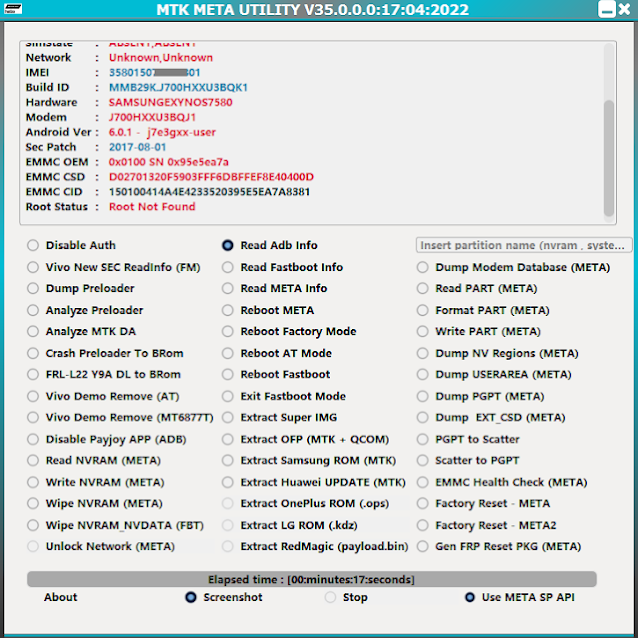Viewport: 638px width, 638px height.
Task: Click the app logo in title bar
Action: pyautogui.click(x=13, y=9)
